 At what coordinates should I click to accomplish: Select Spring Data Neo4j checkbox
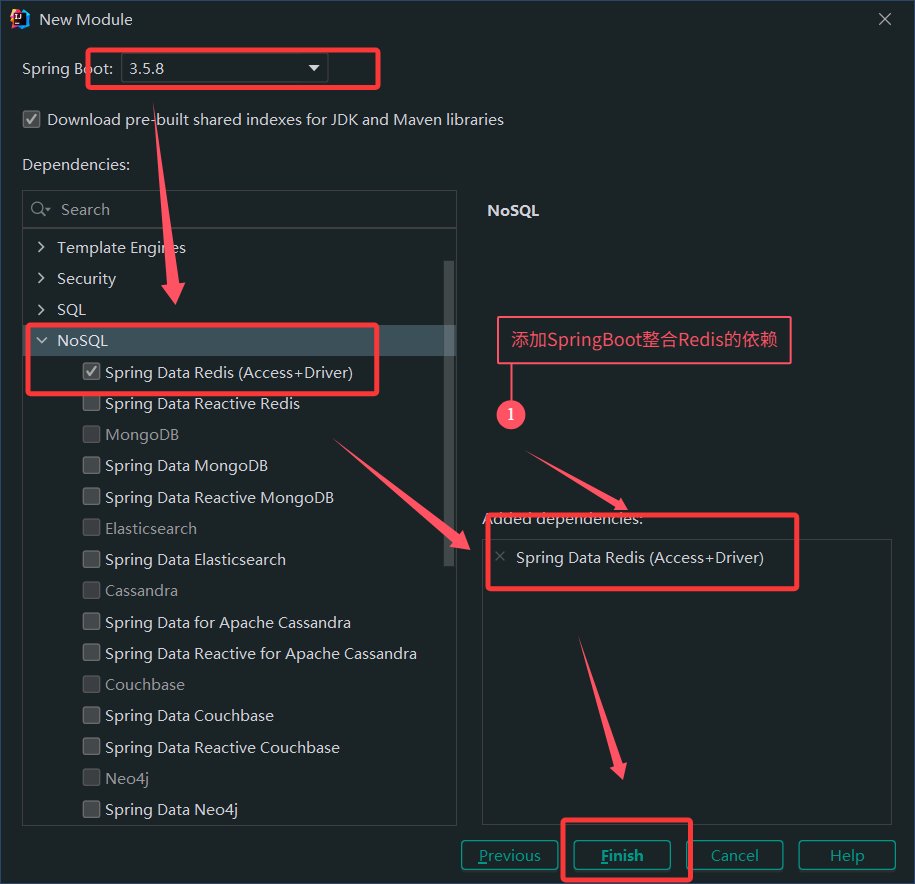point(92,809)
